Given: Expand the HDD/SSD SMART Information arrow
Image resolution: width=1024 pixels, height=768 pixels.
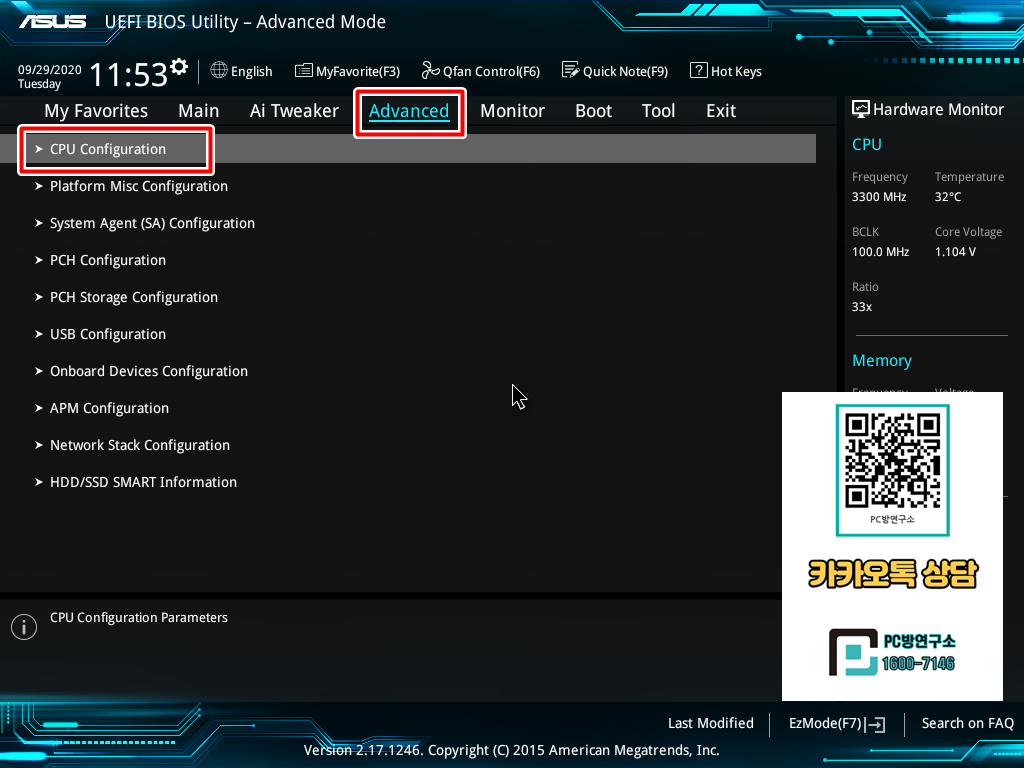Looking at the screenshot, I should point(39,482).
